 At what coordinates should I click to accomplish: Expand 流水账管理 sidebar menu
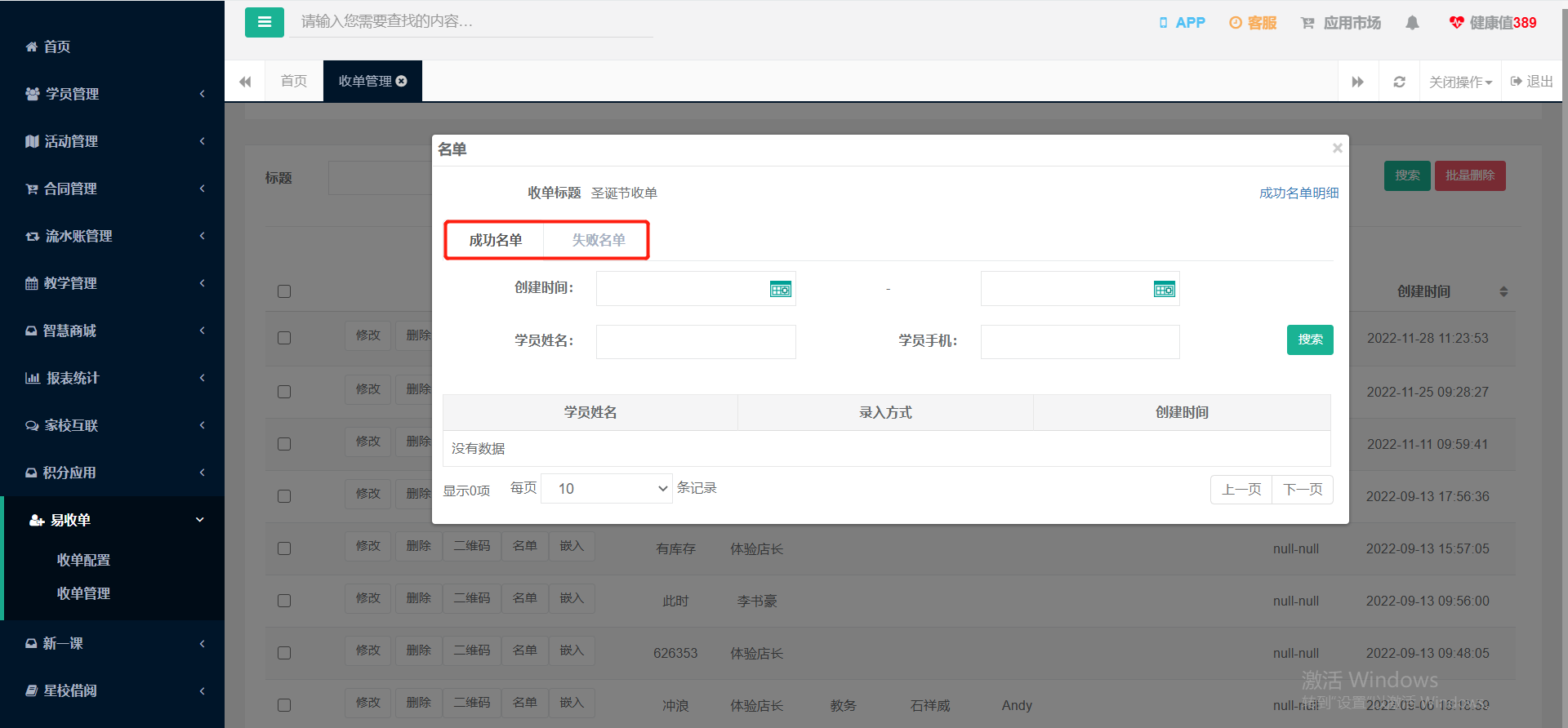pyautogui.click(x=113, y=236)
